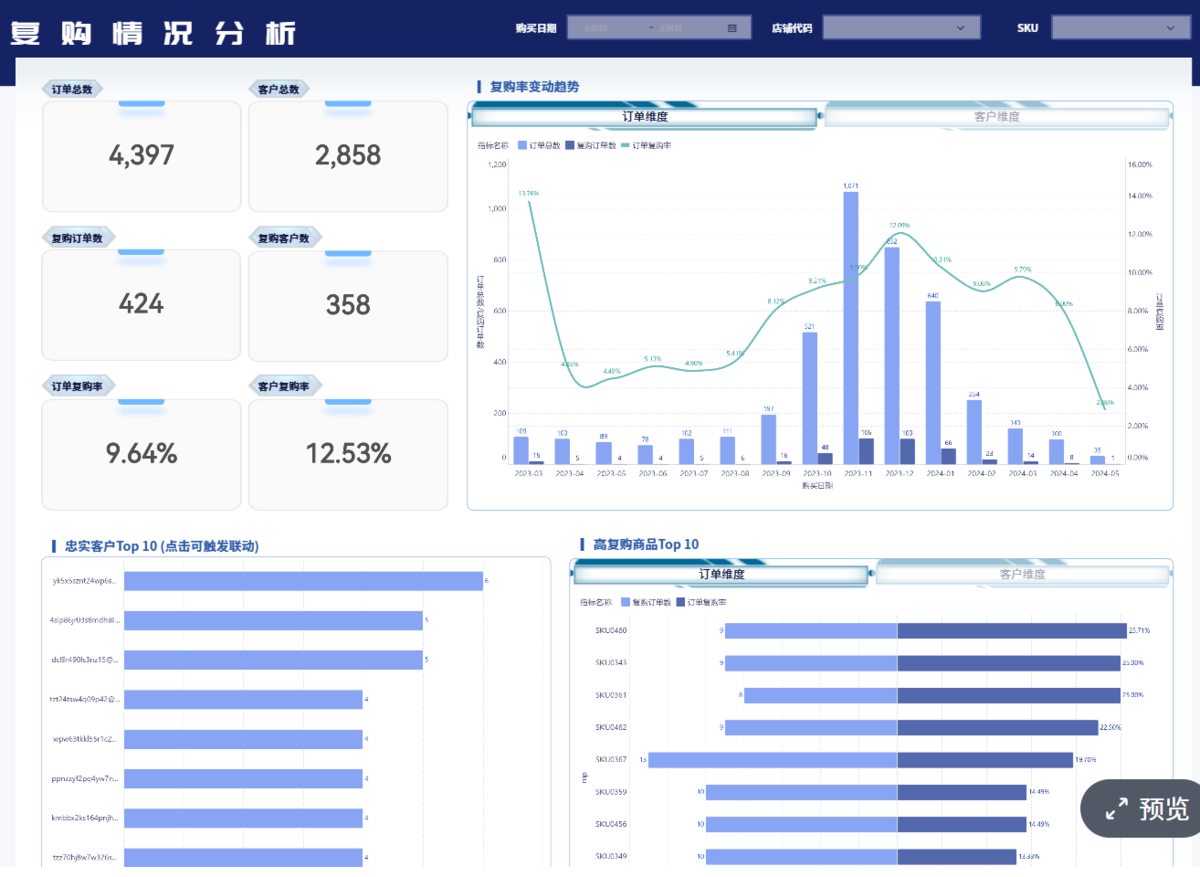Viewport: 1200px width, 877px height.
Task: Click the SKU0367 repurchase orders bar
Action: point(773,760)
